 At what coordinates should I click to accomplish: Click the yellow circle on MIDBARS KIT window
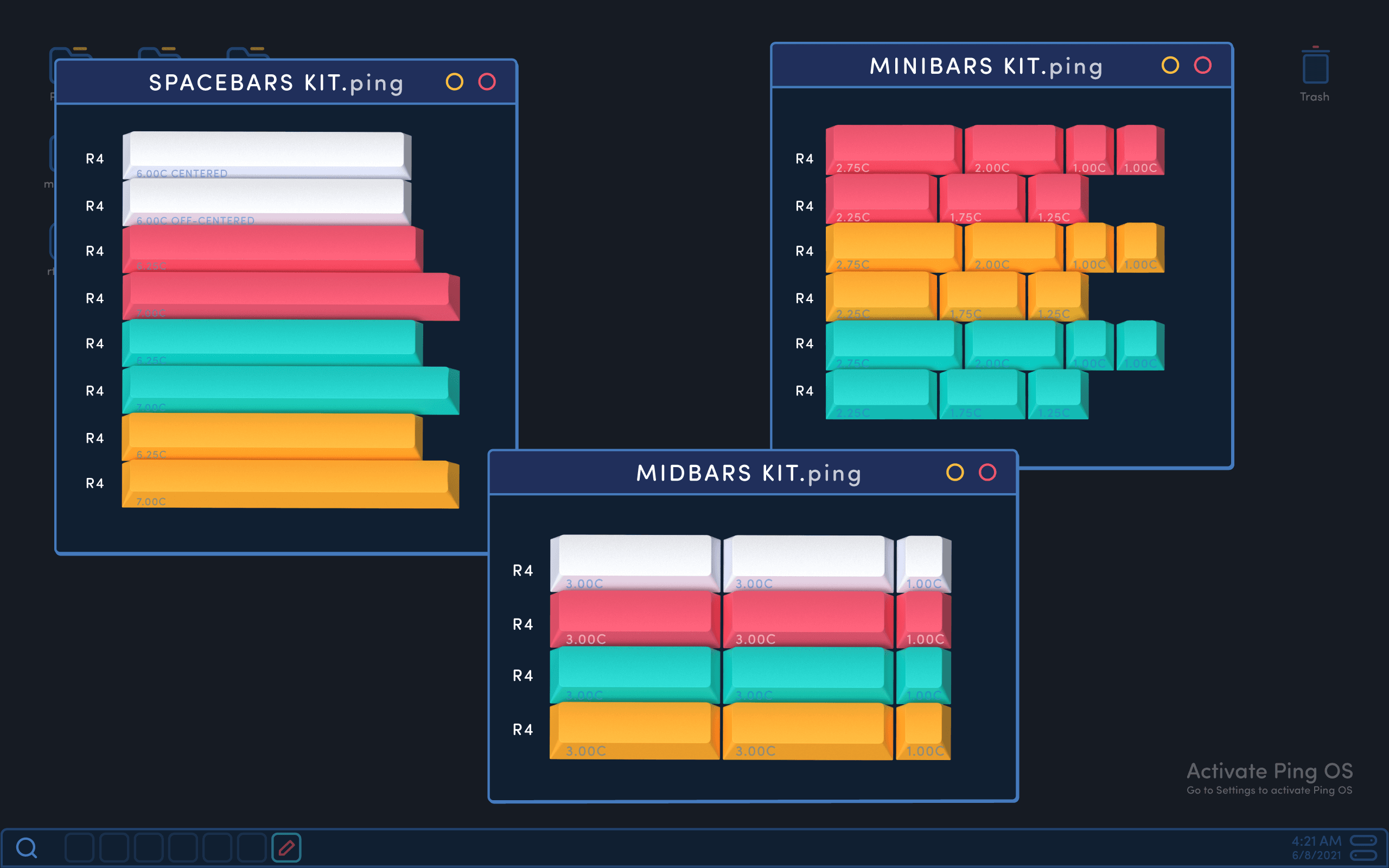[x=954, y=473]
